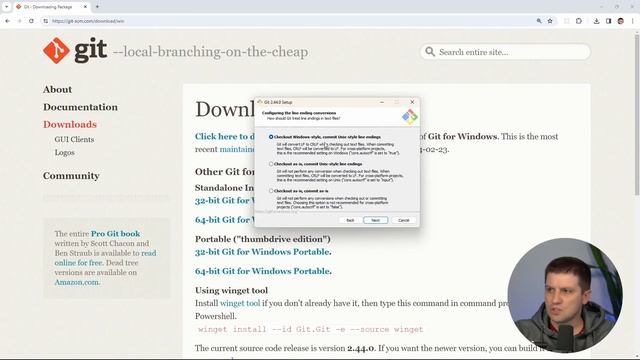
Task: Open the Documentation section
Action: pyautogui.click(x=80, y=107)
